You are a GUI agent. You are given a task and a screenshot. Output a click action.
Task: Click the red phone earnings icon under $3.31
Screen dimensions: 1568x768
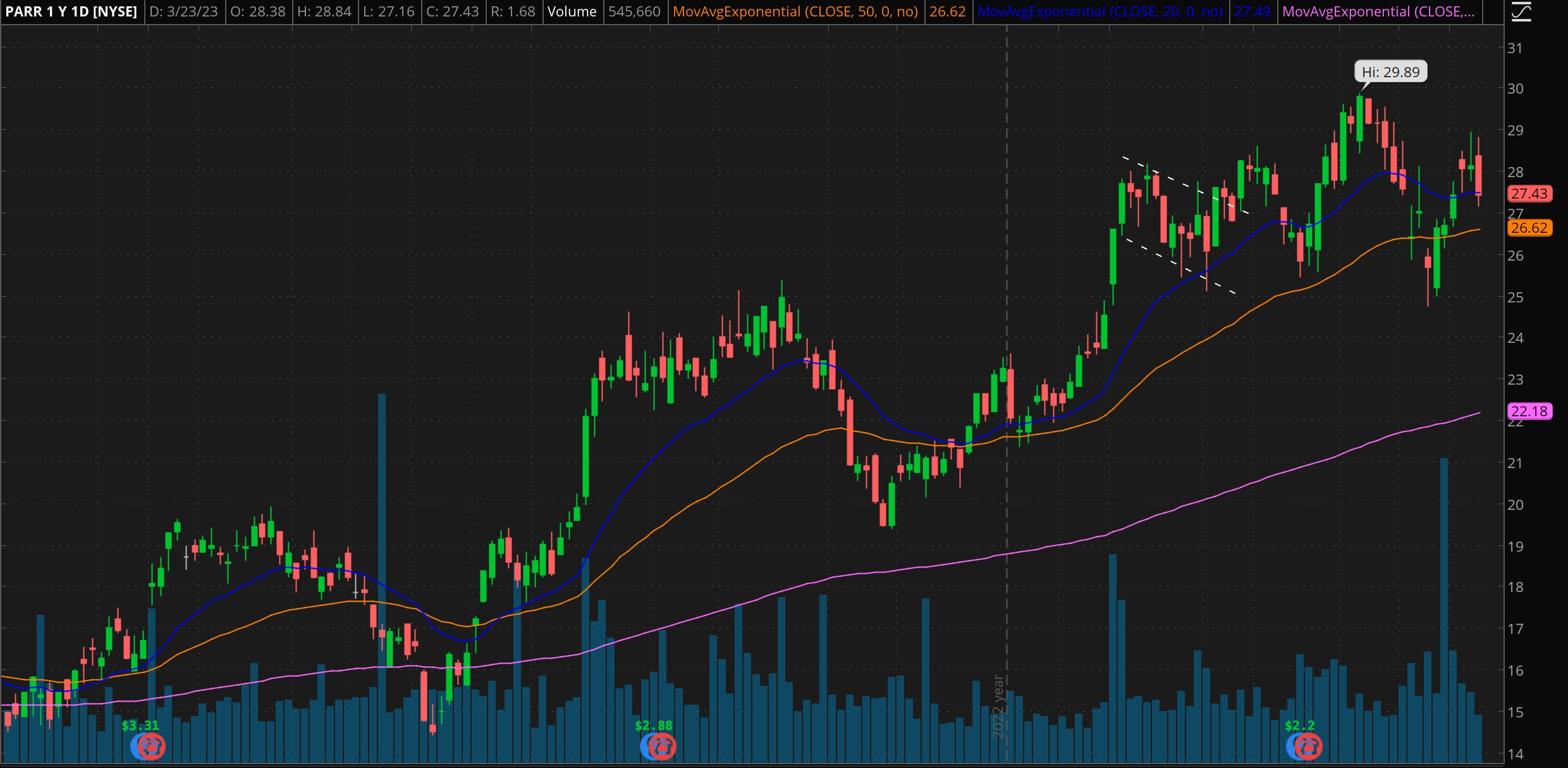click(152, 747)
